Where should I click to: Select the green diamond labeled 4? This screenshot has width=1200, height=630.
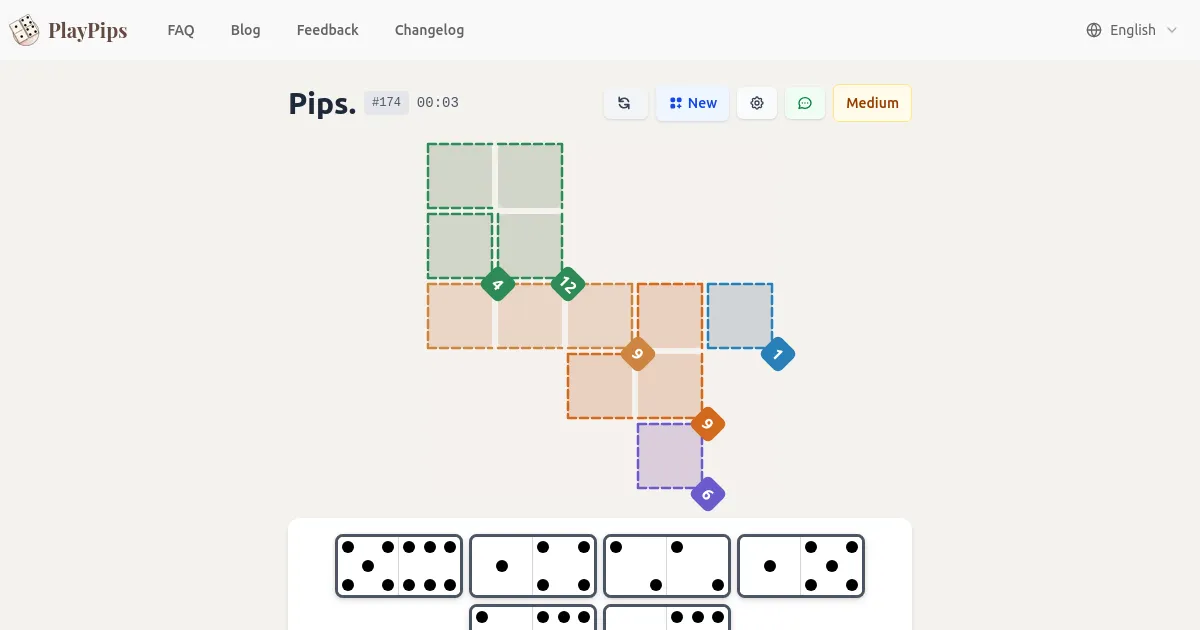tap(497, 285)
